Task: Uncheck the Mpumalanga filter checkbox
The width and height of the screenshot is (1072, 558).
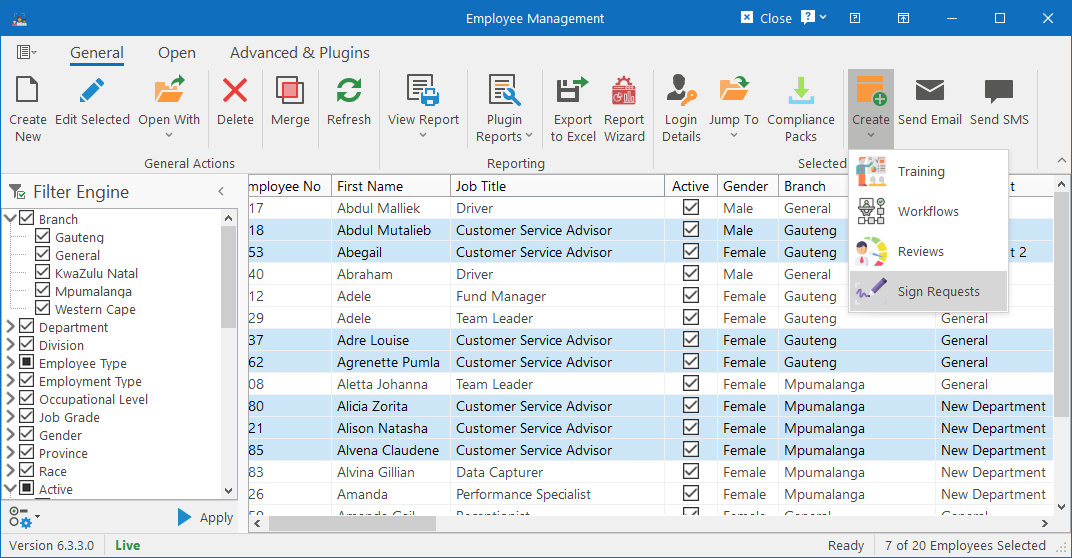Action: click(42, 290)
